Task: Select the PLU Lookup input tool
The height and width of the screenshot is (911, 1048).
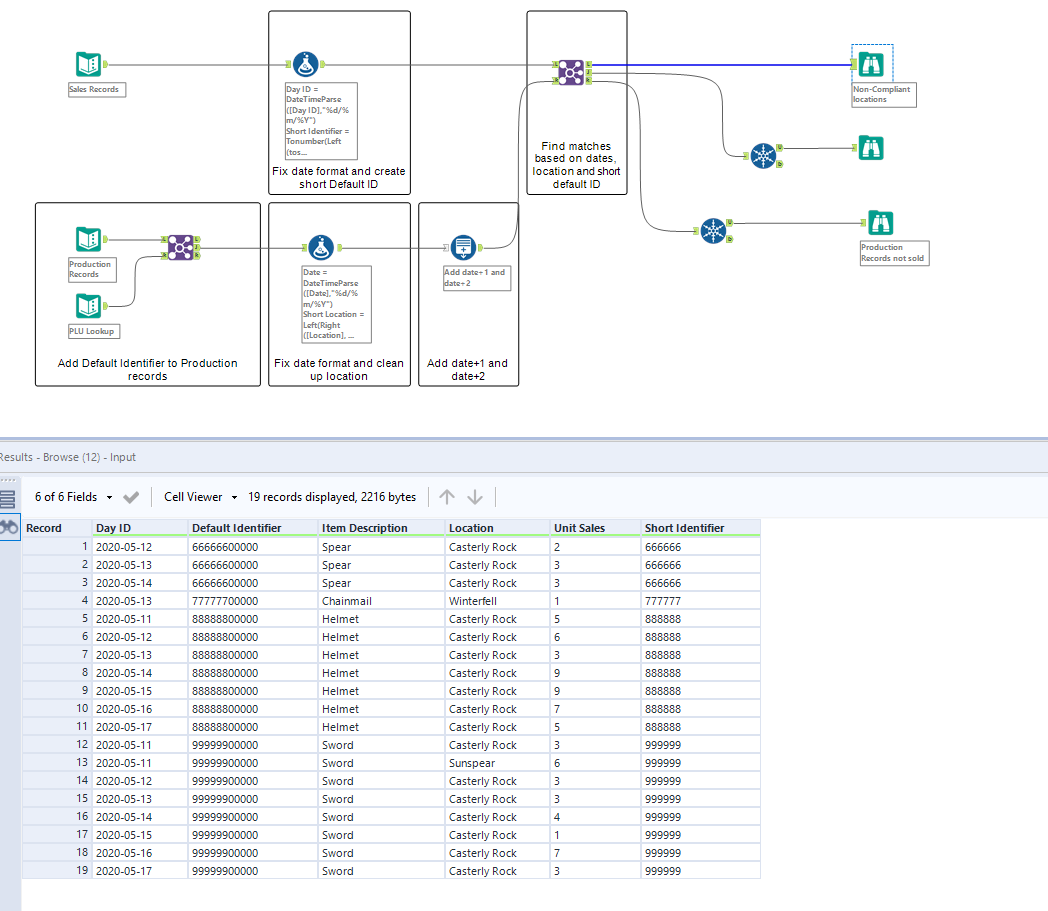Action: (89, 304)
